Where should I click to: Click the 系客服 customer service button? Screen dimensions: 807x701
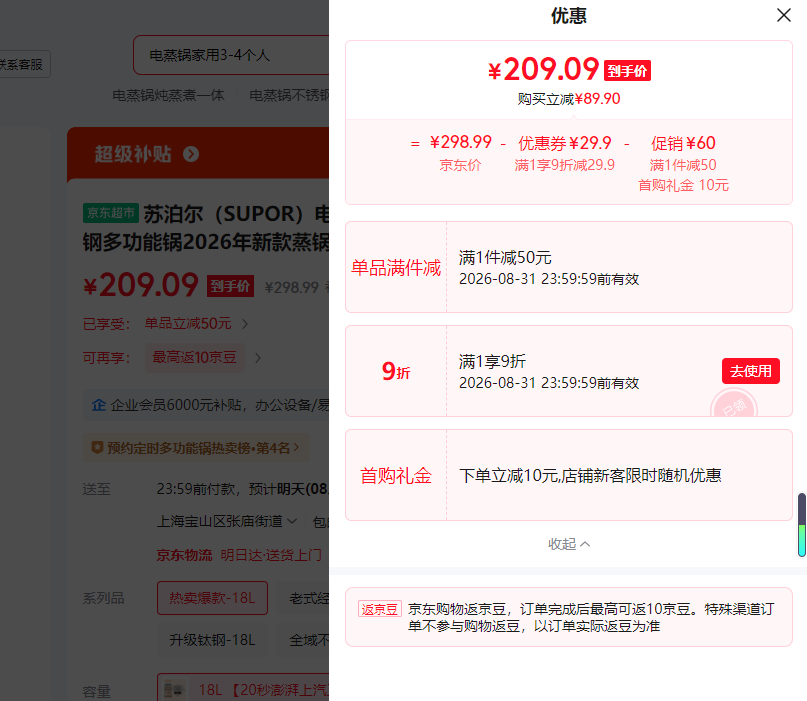click(24, 64)
